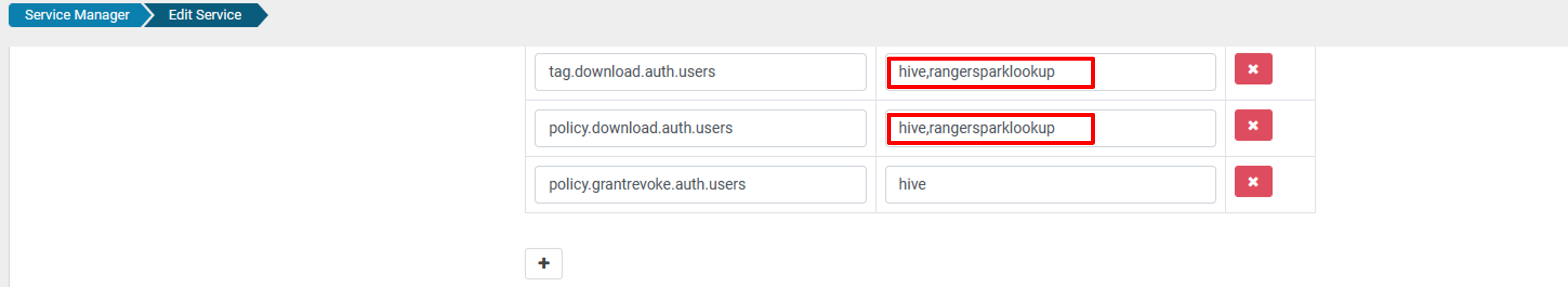Focus the policy.download.auth.users name field
This screenshot has height=287, width=1568.
click(700, 128)
